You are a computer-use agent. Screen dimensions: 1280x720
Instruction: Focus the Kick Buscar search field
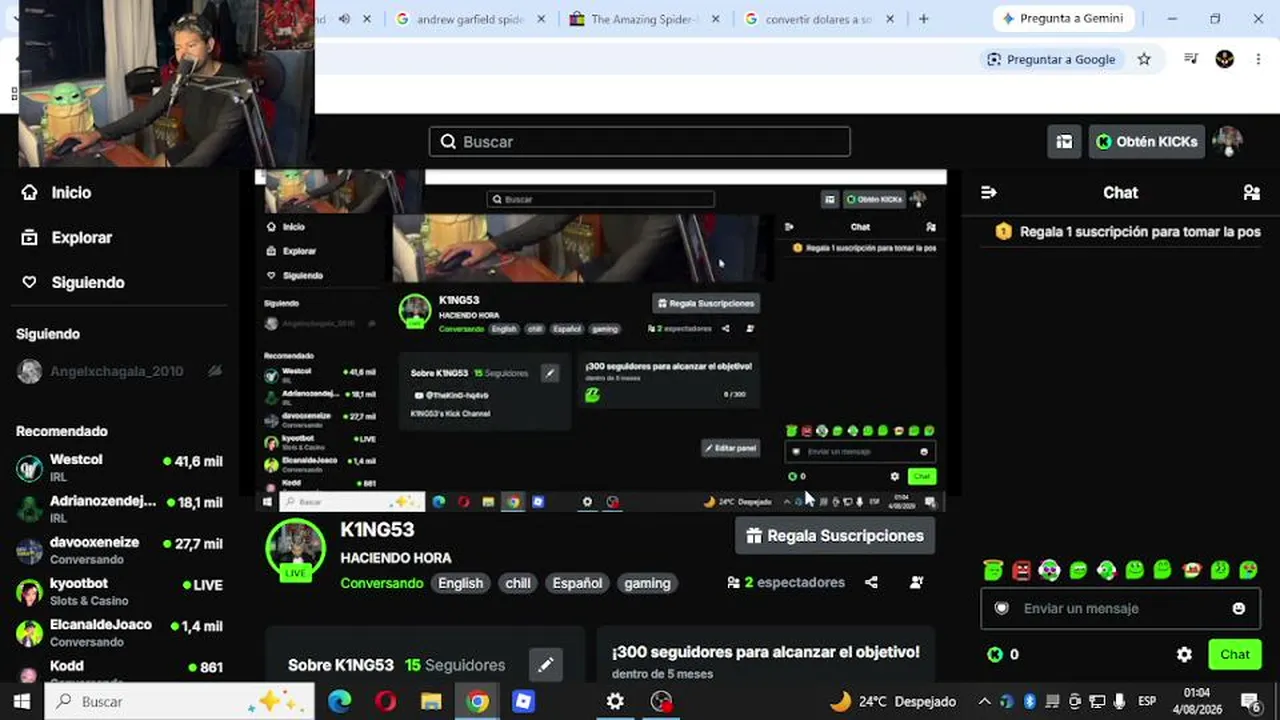click(640, 142)
